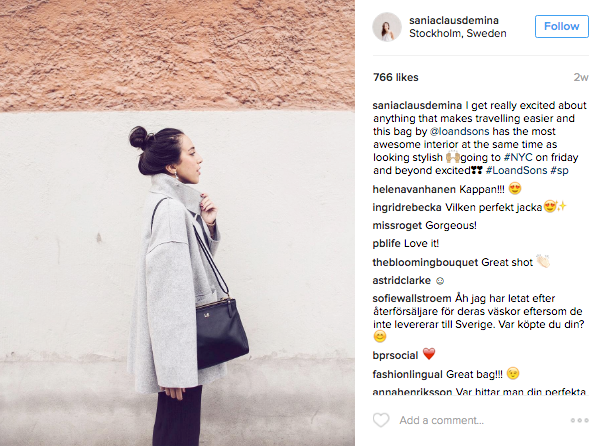Open the #NYC hashtag
This screenshot has width=606, height=446.
tap(518, 157)
